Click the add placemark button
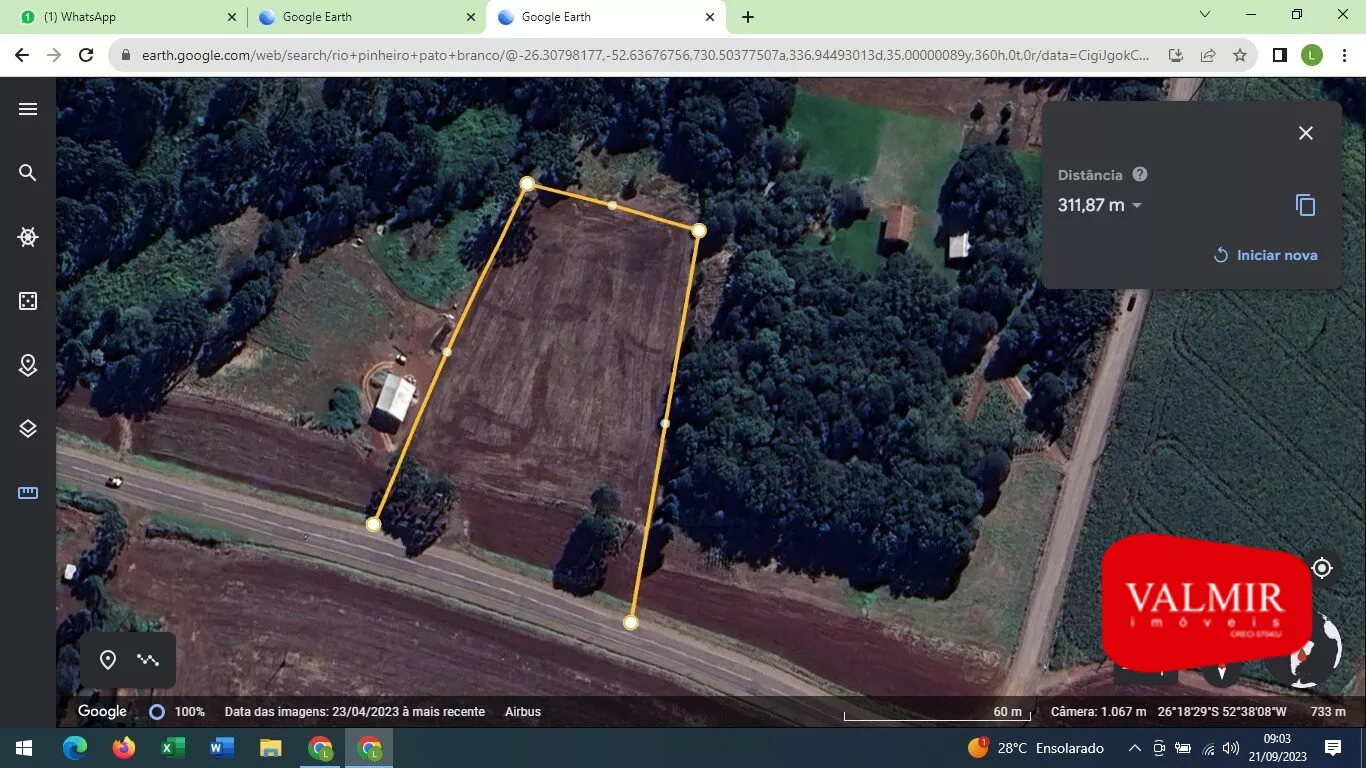 (x=108, y=660)
